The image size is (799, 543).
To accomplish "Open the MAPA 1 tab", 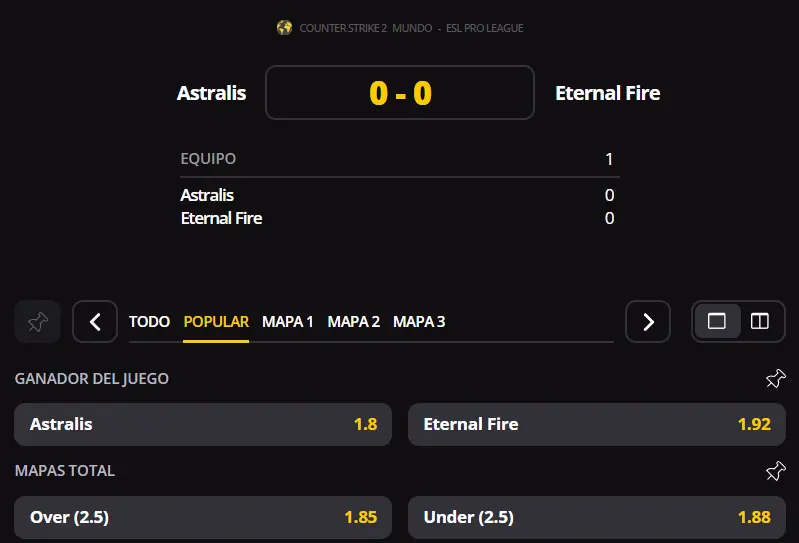I will (x=288, y=321).
